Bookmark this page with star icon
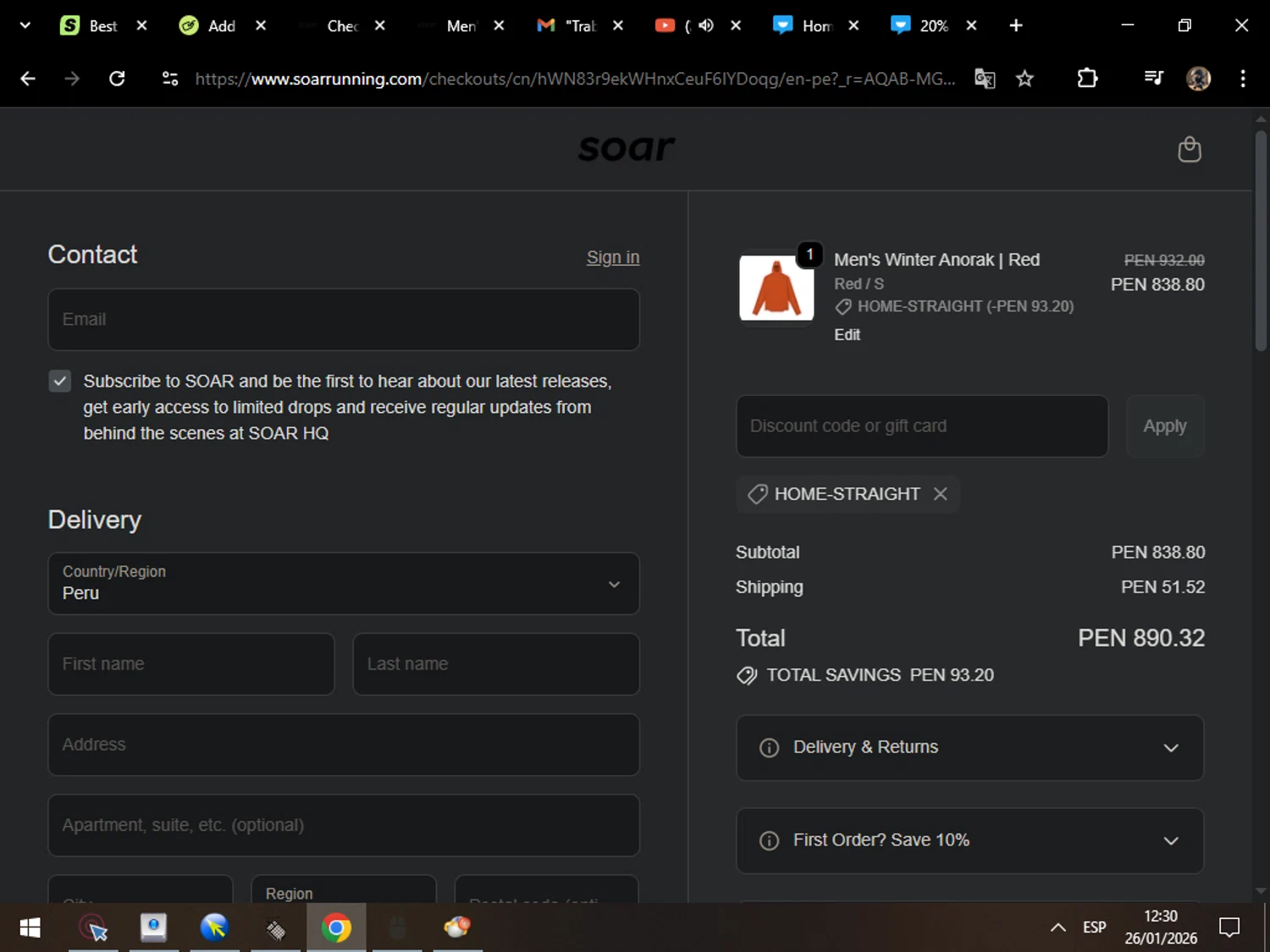This screenshot has height=952, width=1270. coord(1024,79)
